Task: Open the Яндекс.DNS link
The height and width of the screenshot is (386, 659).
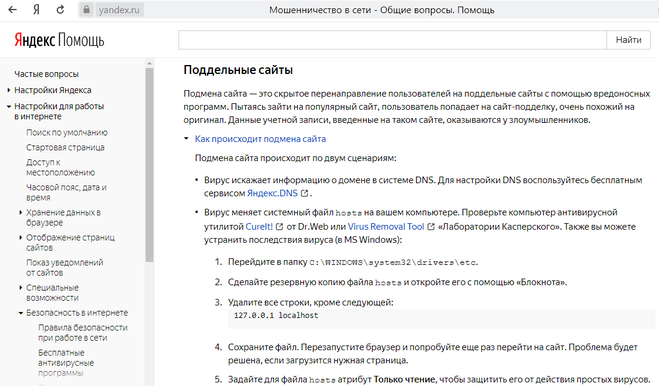Action: (272, 193)
